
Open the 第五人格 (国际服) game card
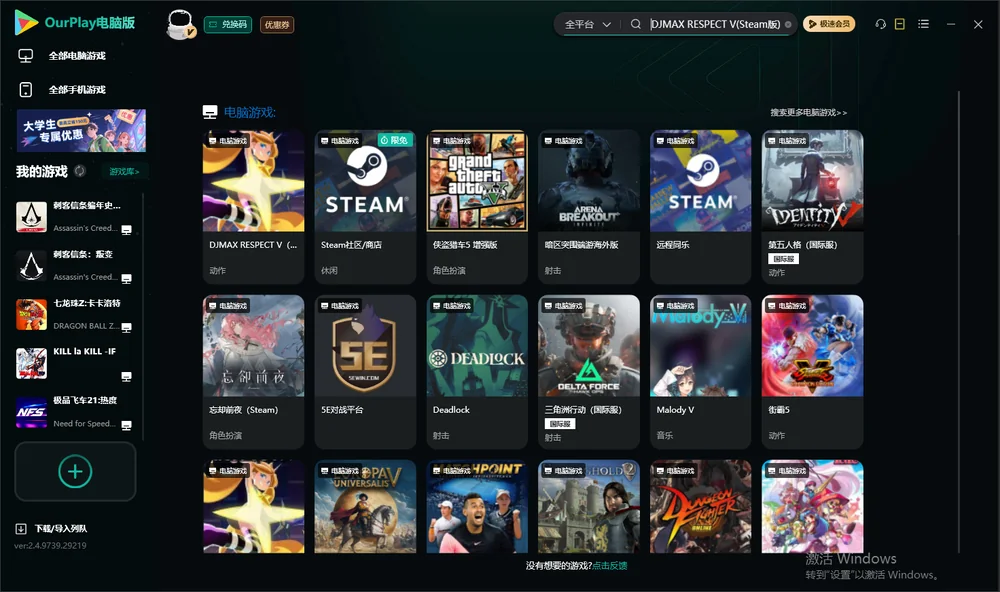pos(812,207)
